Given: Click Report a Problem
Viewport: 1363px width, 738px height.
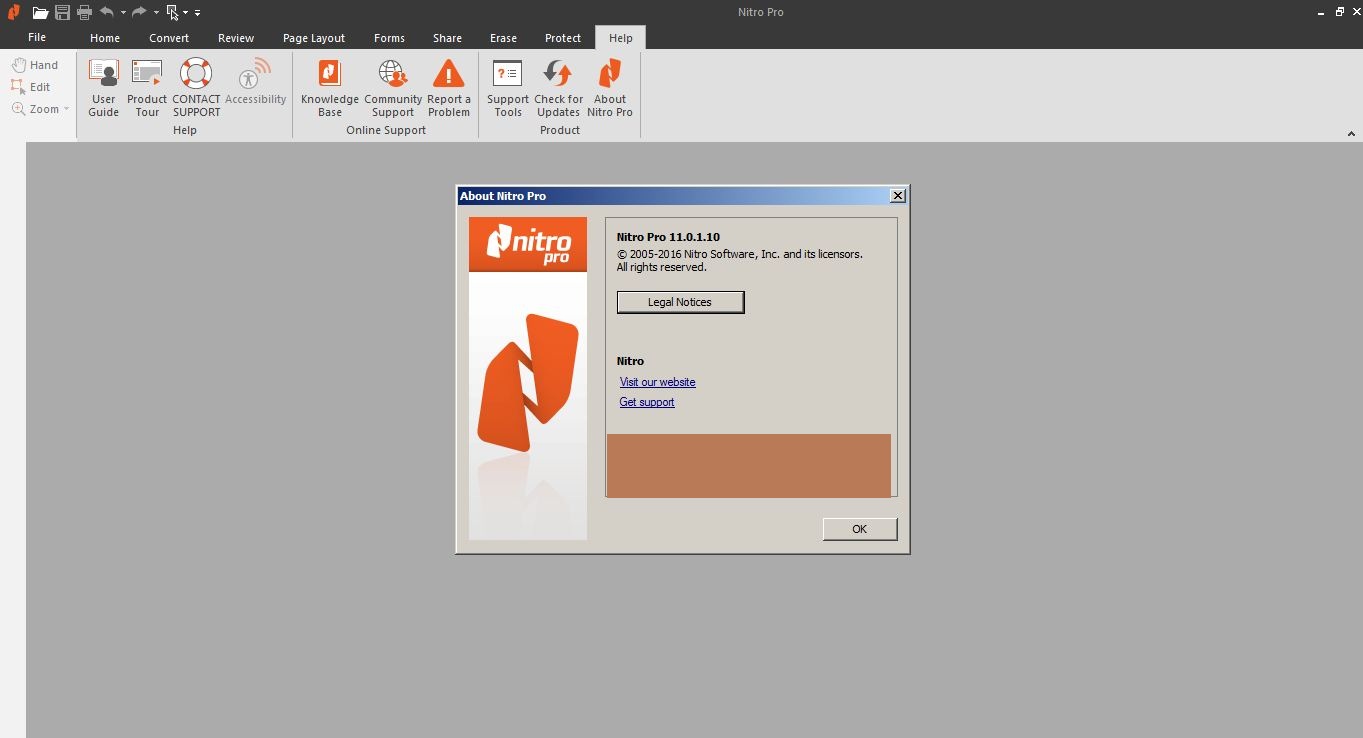Looking at the screenshot, I should pyautogui.click(x=448, y=88).
